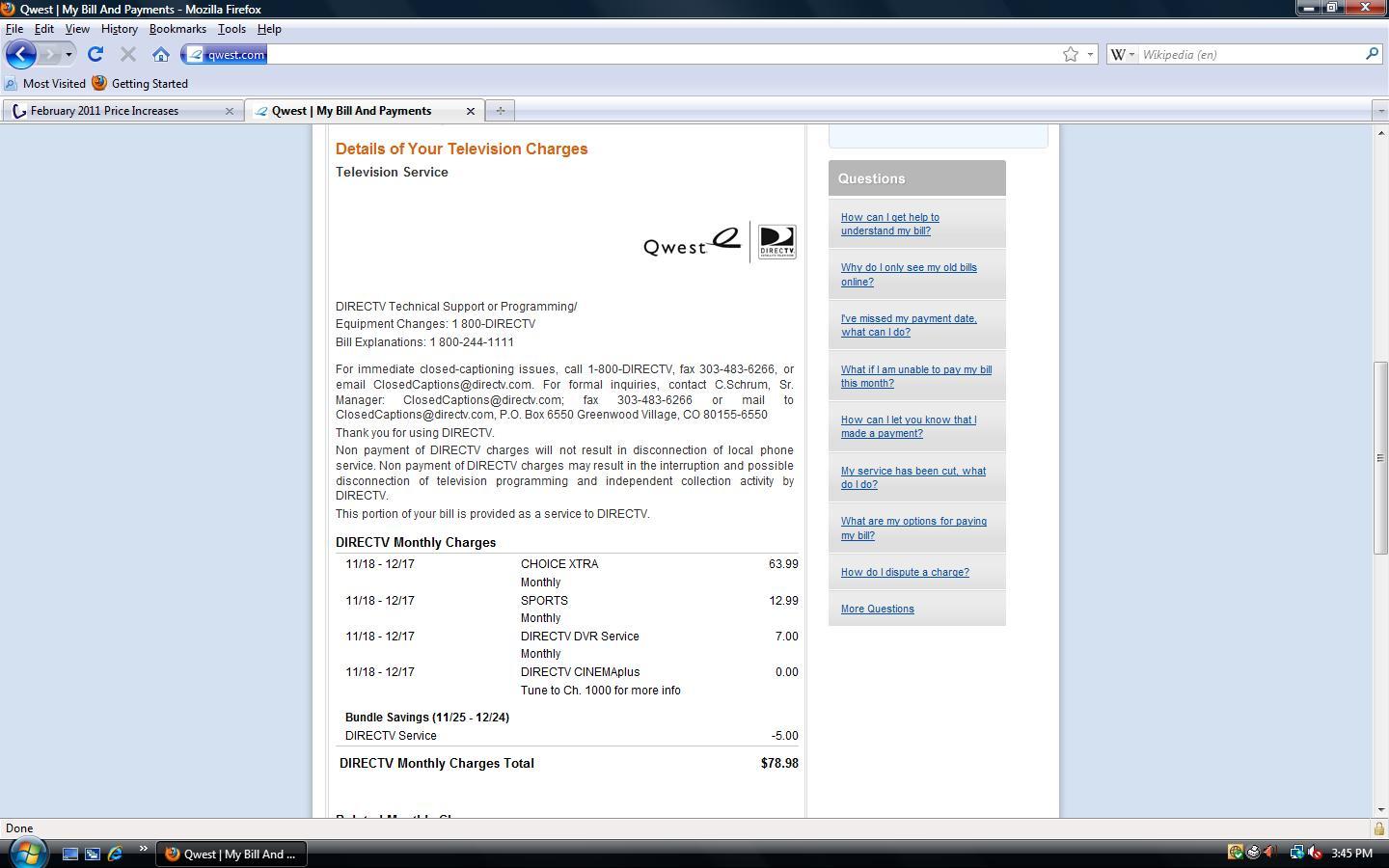Click the Forward navigation arrow
The height and width of the screenshot is (868, 1389).
(50, 54)
